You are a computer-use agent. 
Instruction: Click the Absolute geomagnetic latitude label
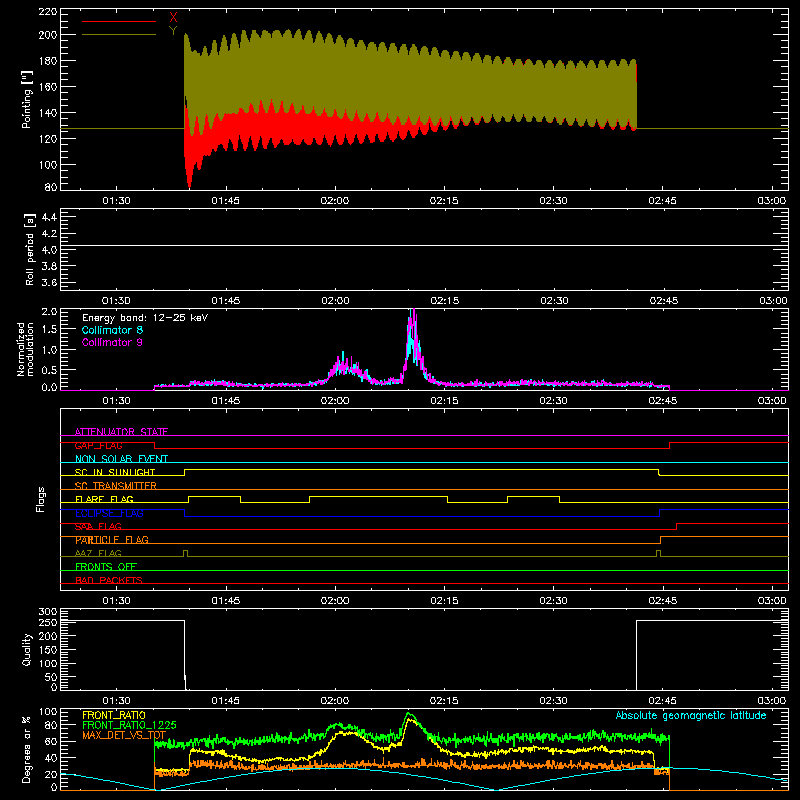coord(691,715)
